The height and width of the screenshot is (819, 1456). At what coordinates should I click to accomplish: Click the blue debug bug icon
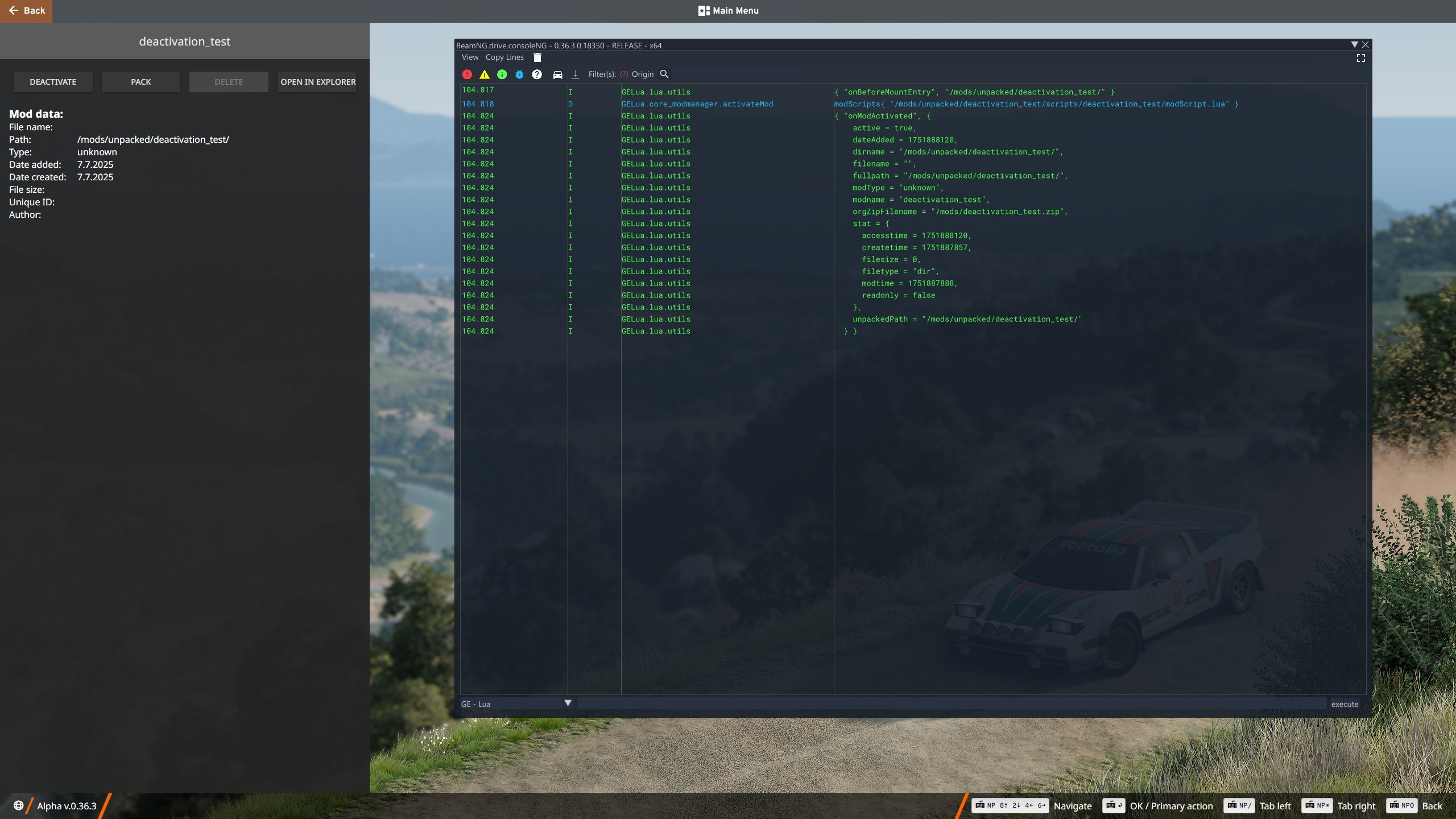click(519, 75)
